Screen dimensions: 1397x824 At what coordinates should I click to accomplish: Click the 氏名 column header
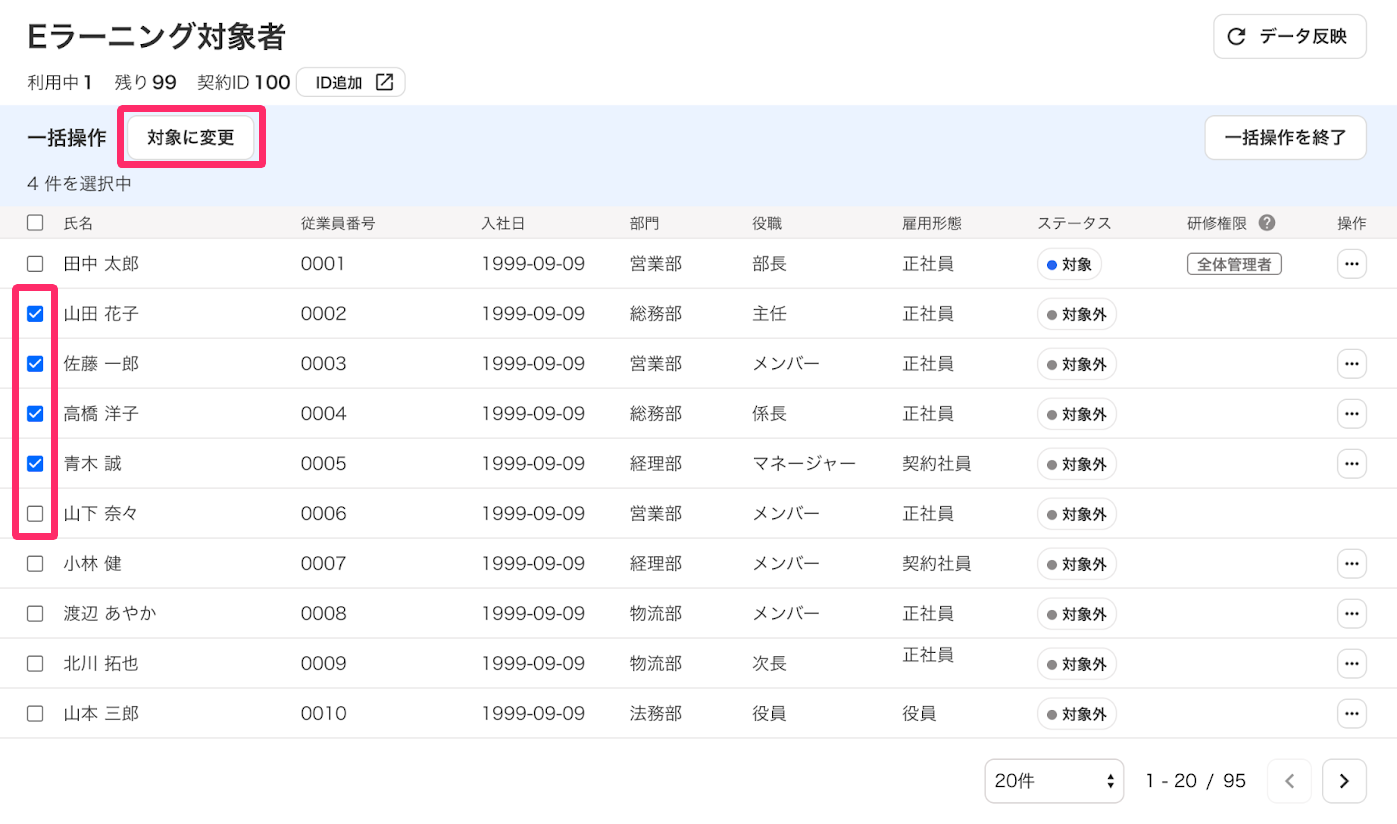(78, 223)
